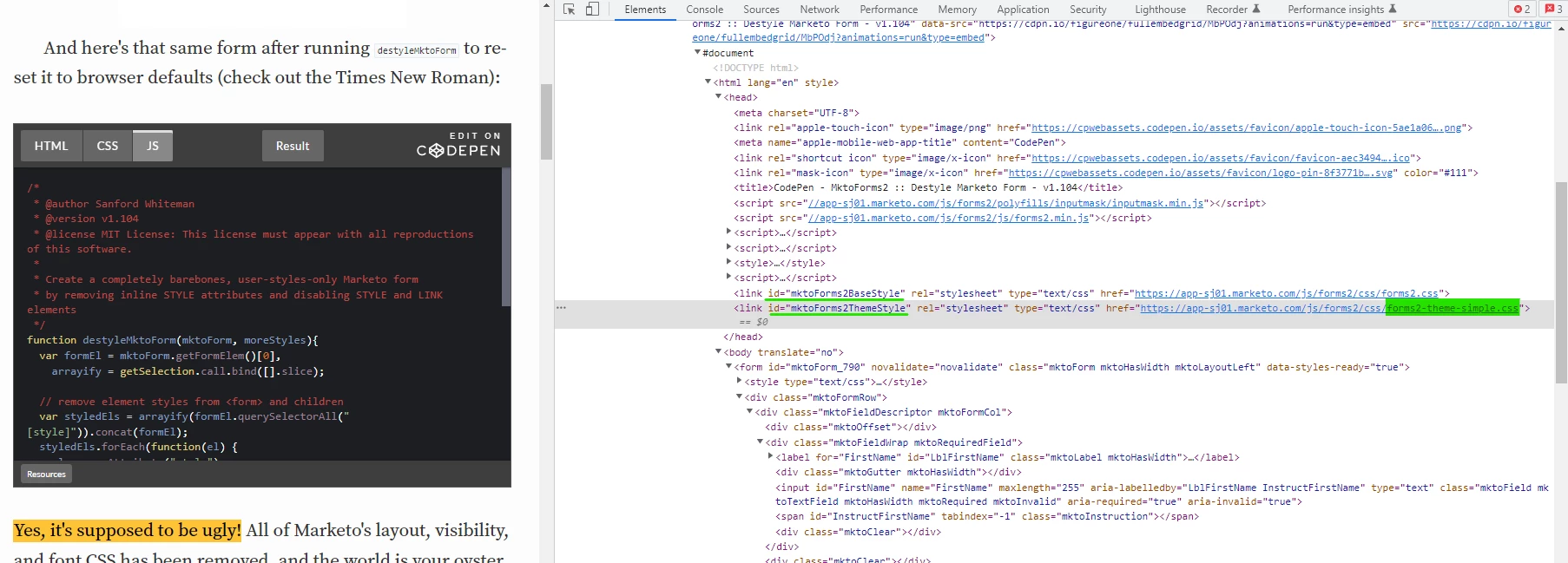Collapse the div mktoFormRow node

click(x=739, y=396)
